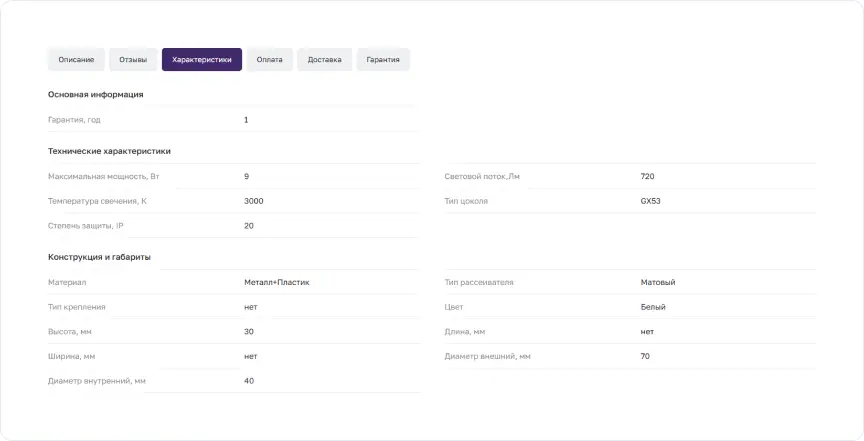864x441 pixels.
Task: Switch to the Отзывы tab
Action: (133, 60)
